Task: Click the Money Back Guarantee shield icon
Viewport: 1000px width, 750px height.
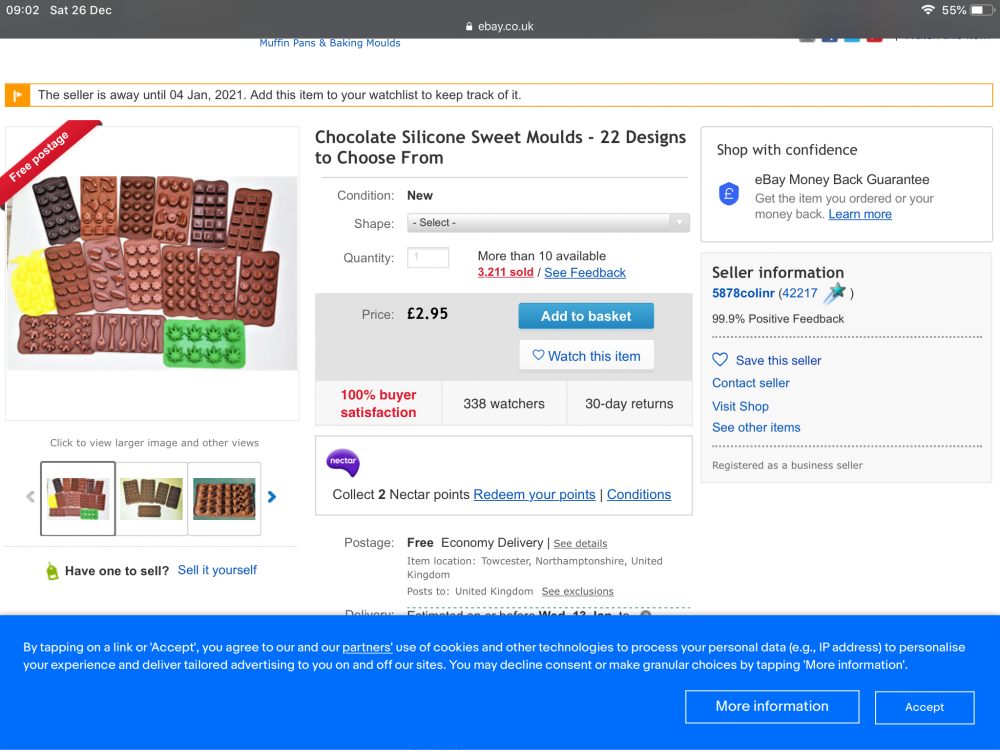Action: [x=728, y=193]
